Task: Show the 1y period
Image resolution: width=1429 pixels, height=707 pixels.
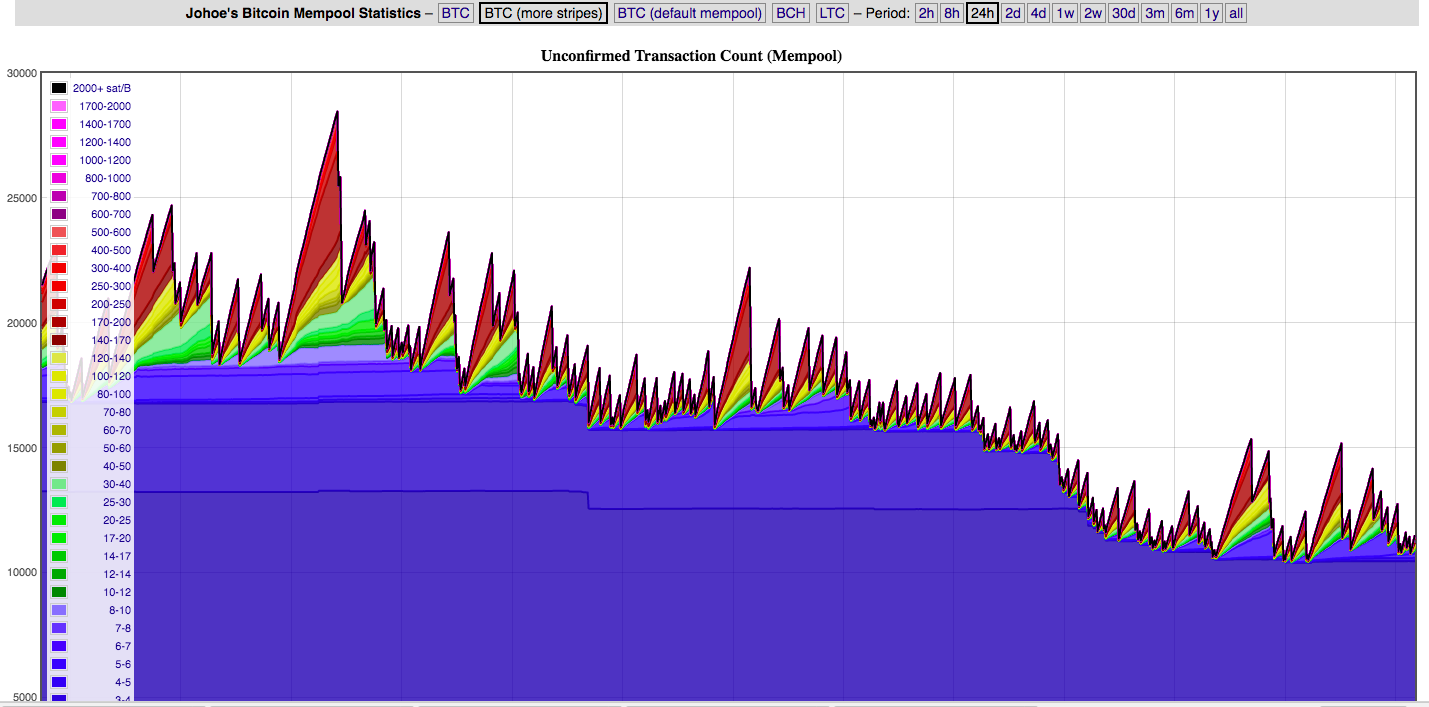Action: (x=1211, y=13)
